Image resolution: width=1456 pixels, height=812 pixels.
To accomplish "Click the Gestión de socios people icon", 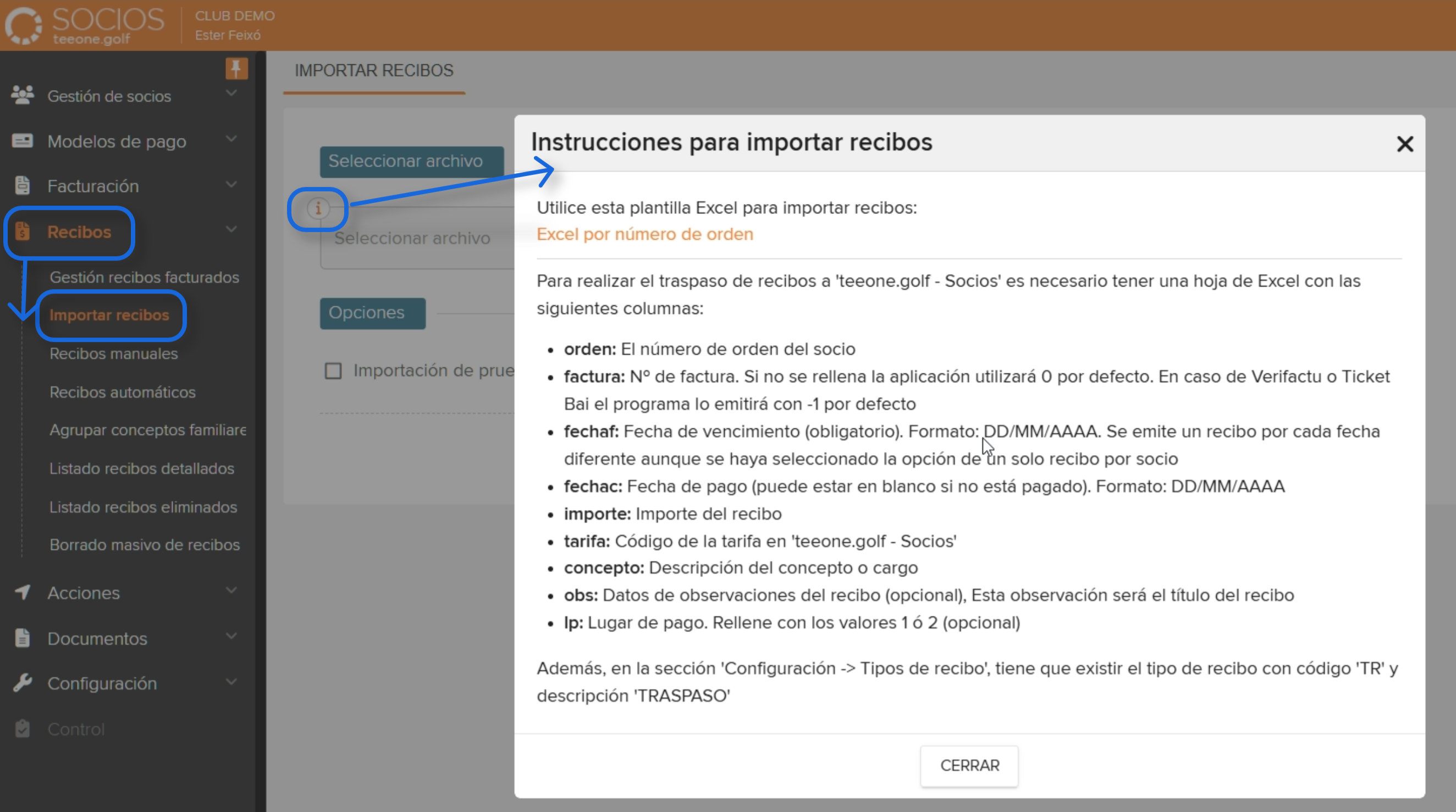I will pyautogui.click(x=23, y=95).
